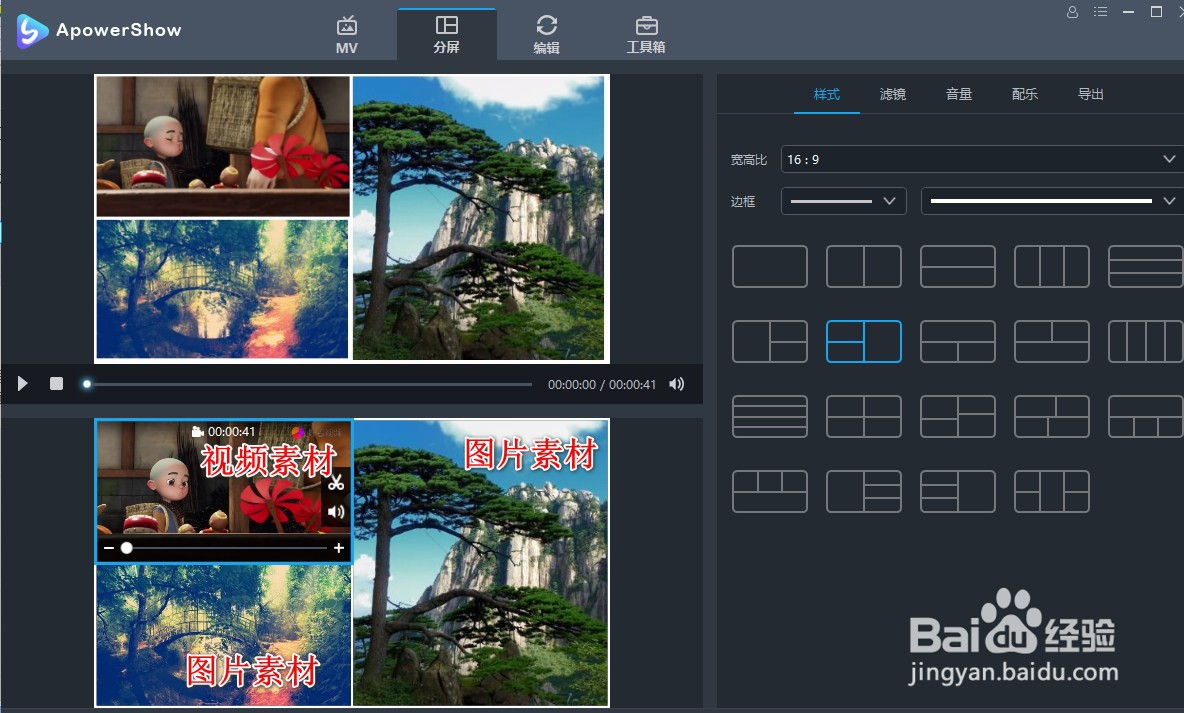Click the scissors trim icon on video clip
This screenshot has width=1184, height=713.
(336, 482)
